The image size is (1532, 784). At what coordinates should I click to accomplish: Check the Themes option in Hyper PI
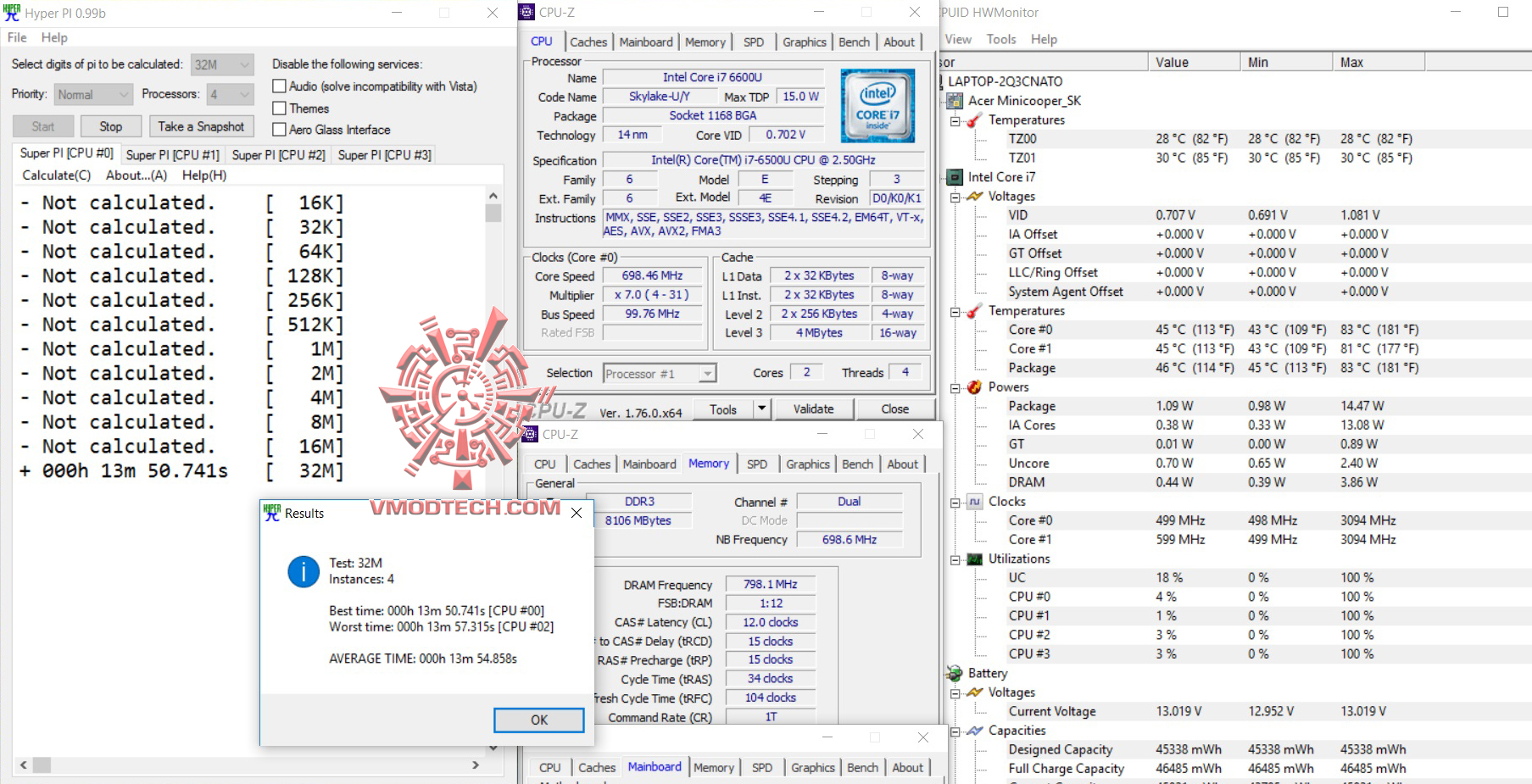coord(279,108)
